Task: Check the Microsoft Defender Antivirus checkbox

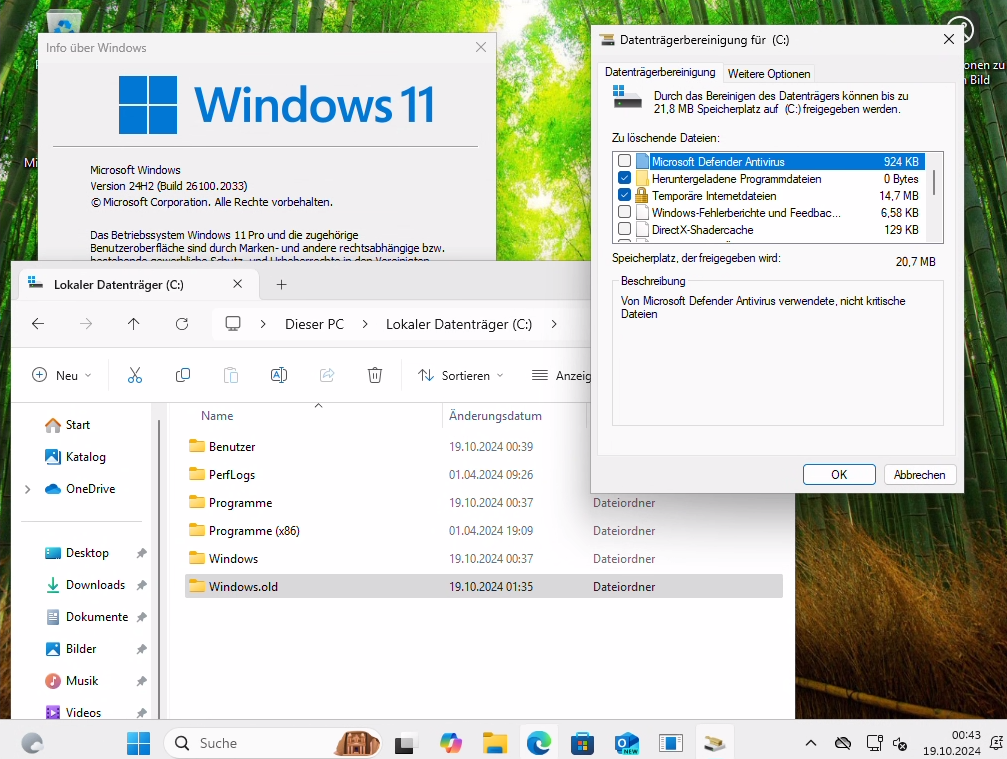Action: [x=624, y=161]
